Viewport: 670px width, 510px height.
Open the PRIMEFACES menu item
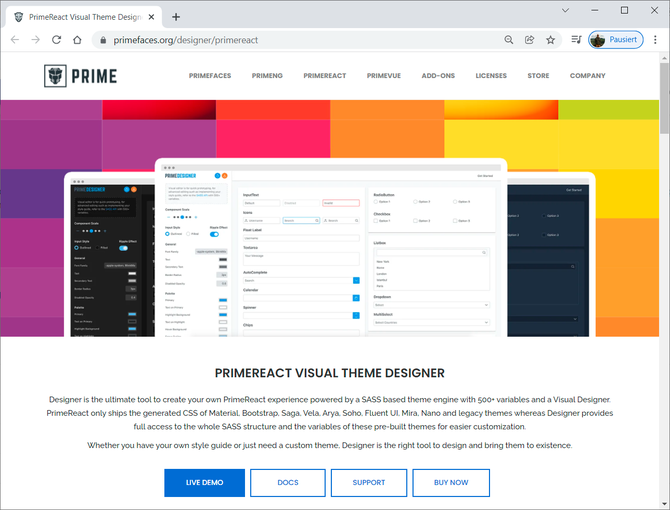click(x=210, y=76)
